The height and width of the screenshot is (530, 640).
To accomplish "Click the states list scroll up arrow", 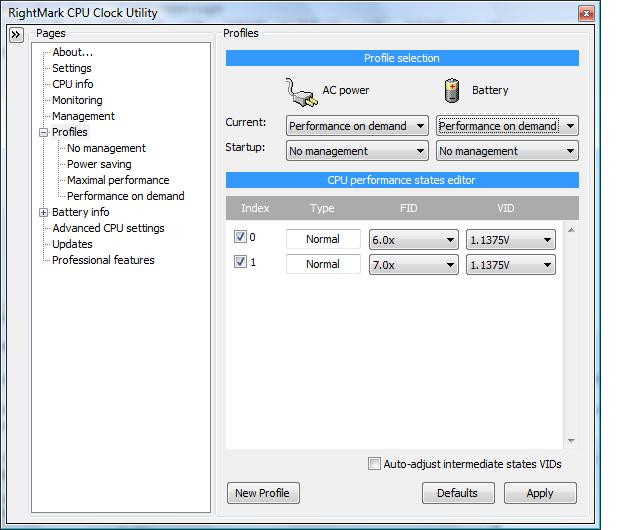I will (x=571, y=230).
